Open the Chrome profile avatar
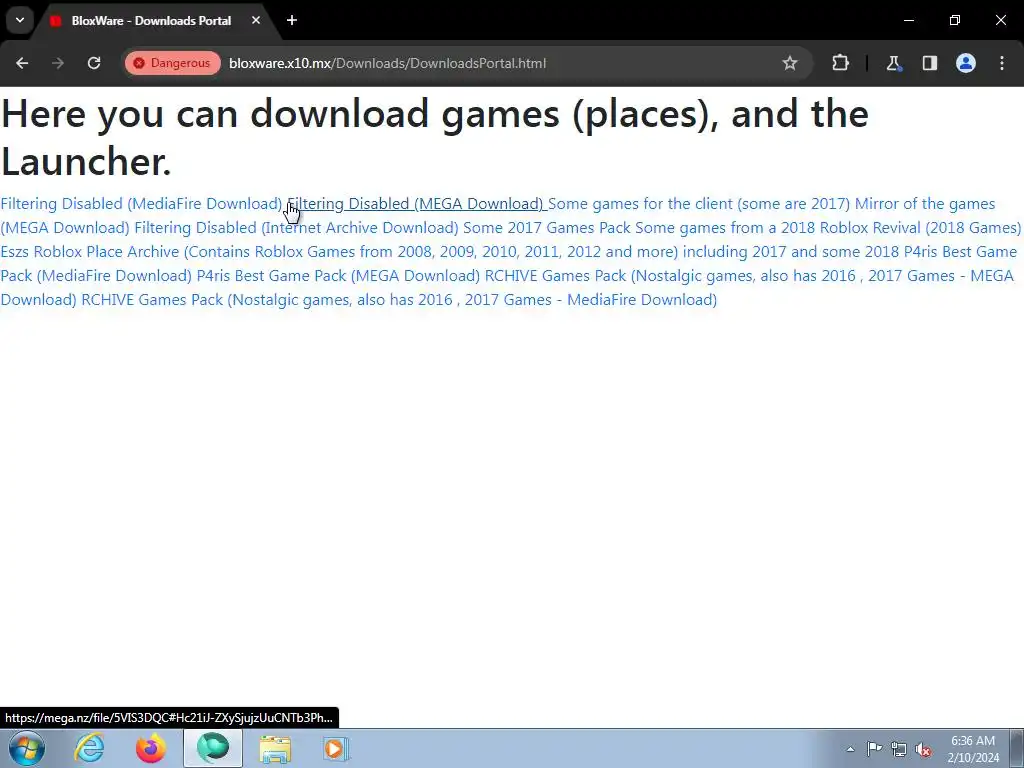1024x768 pixels. [966, 63]
